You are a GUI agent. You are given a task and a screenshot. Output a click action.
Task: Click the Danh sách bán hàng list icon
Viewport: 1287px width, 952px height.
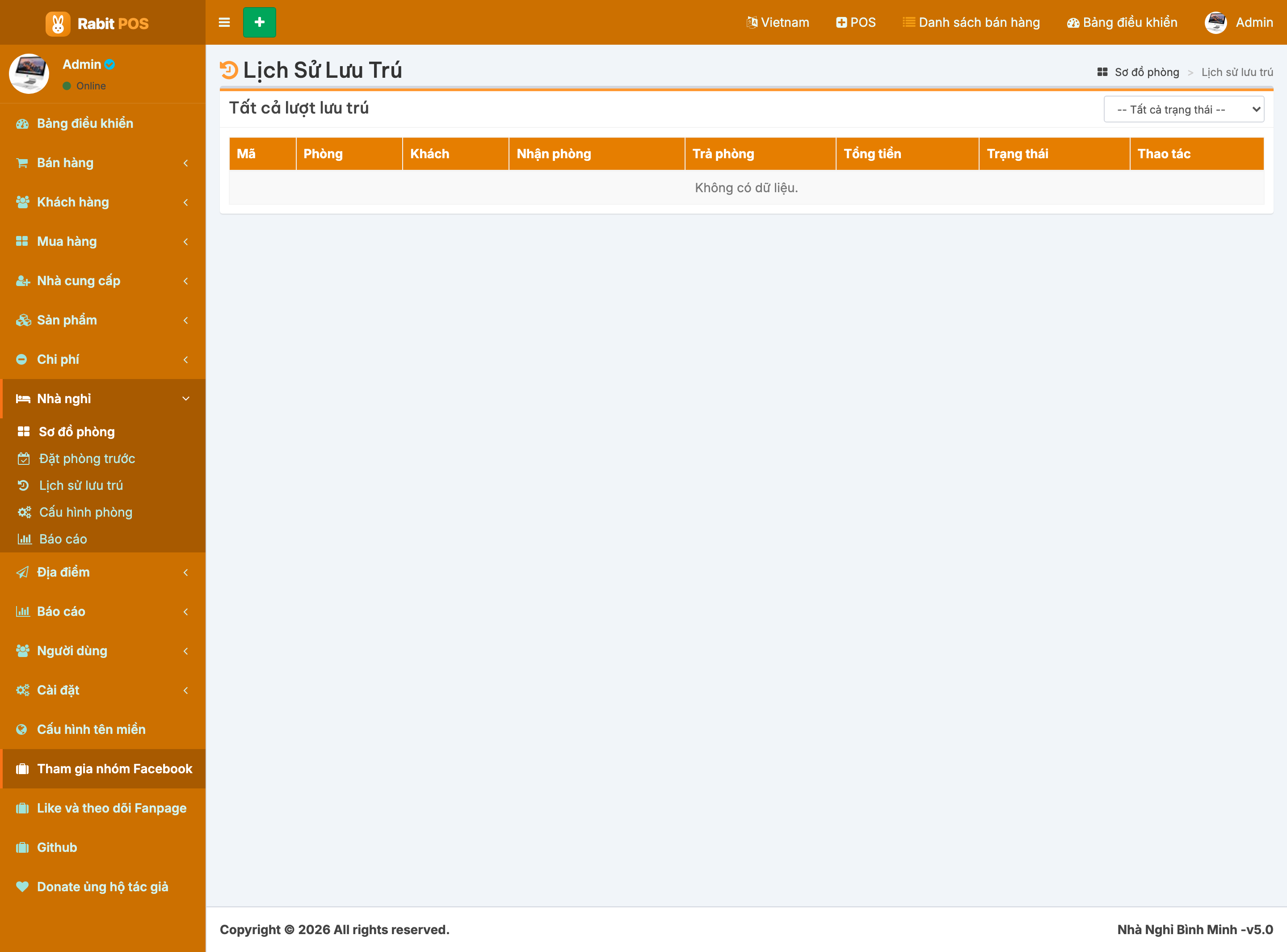point(908,22)
